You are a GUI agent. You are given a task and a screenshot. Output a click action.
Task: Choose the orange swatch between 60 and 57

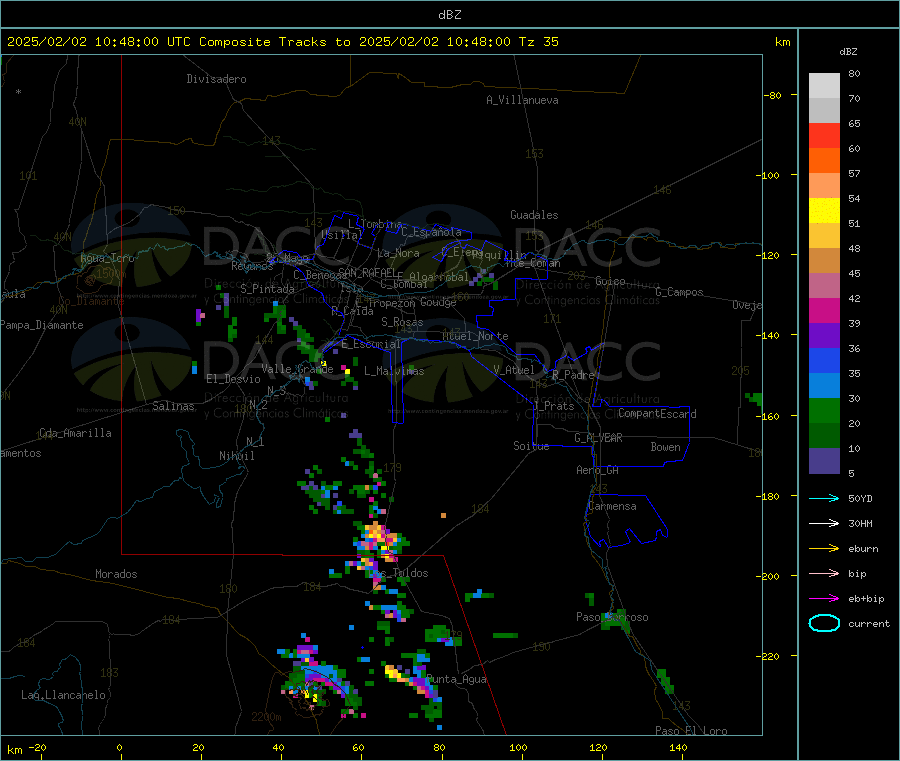tap(824, 161)
